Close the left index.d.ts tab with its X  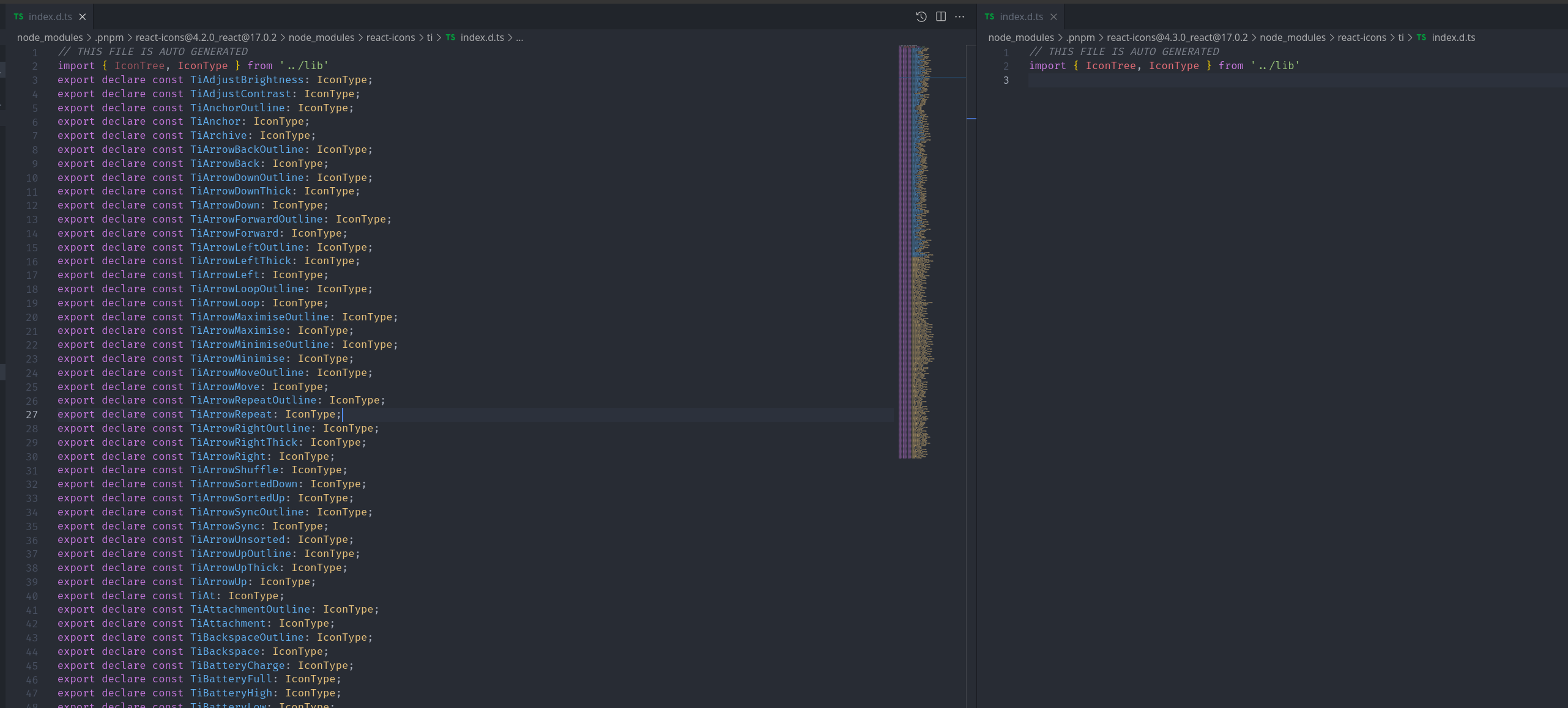click(x=83, y=17)
